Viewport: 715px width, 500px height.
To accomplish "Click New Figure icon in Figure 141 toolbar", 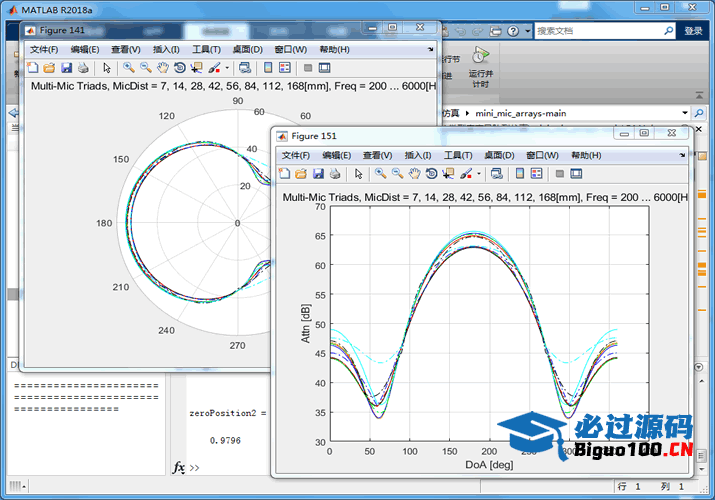I will pos(33,68).
